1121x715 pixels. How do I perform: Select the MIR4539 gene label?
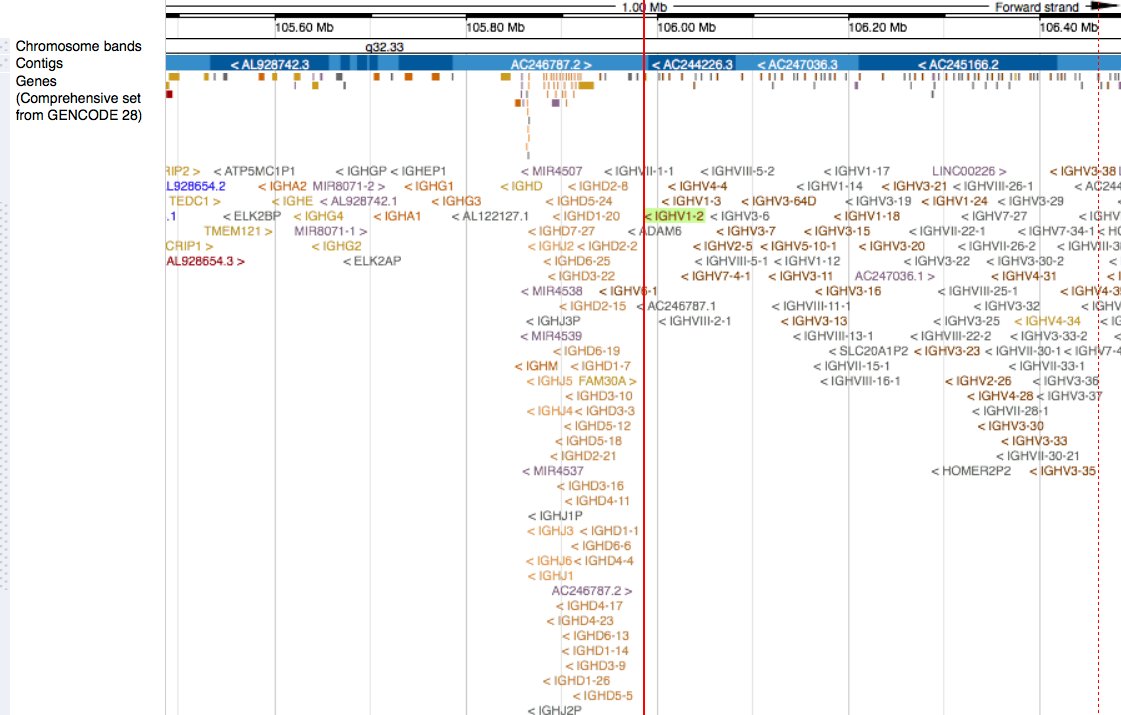(551, 336)
